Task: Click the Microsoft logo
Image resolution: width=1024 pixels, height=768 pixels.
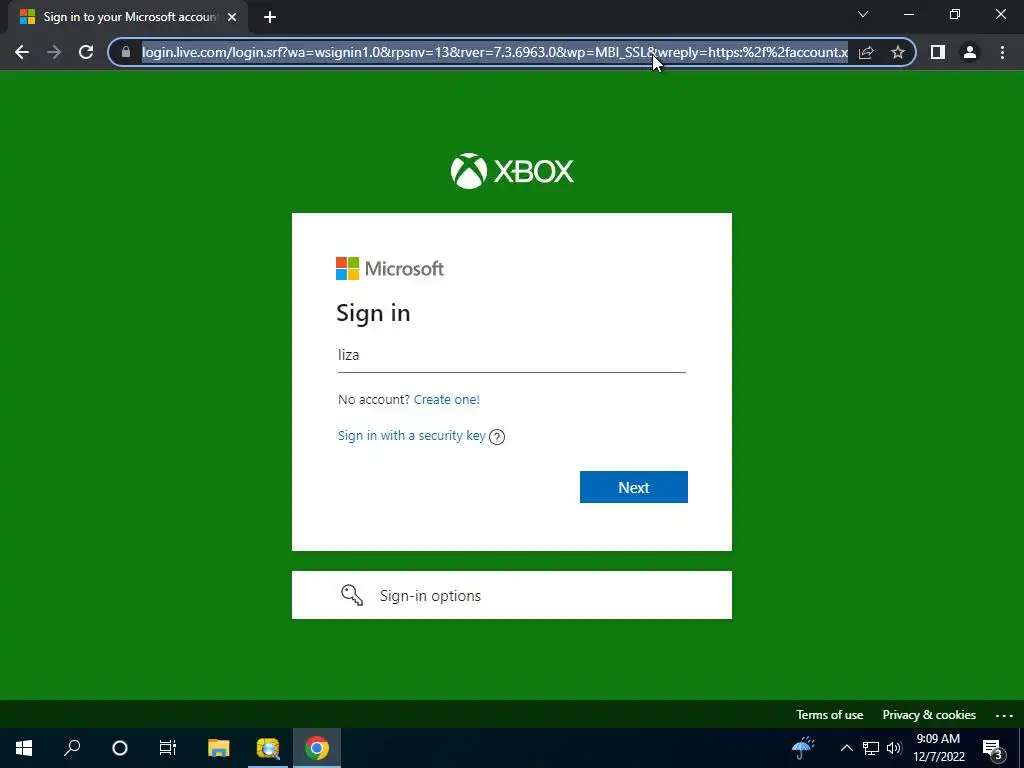Action: (x=390, y=268)
